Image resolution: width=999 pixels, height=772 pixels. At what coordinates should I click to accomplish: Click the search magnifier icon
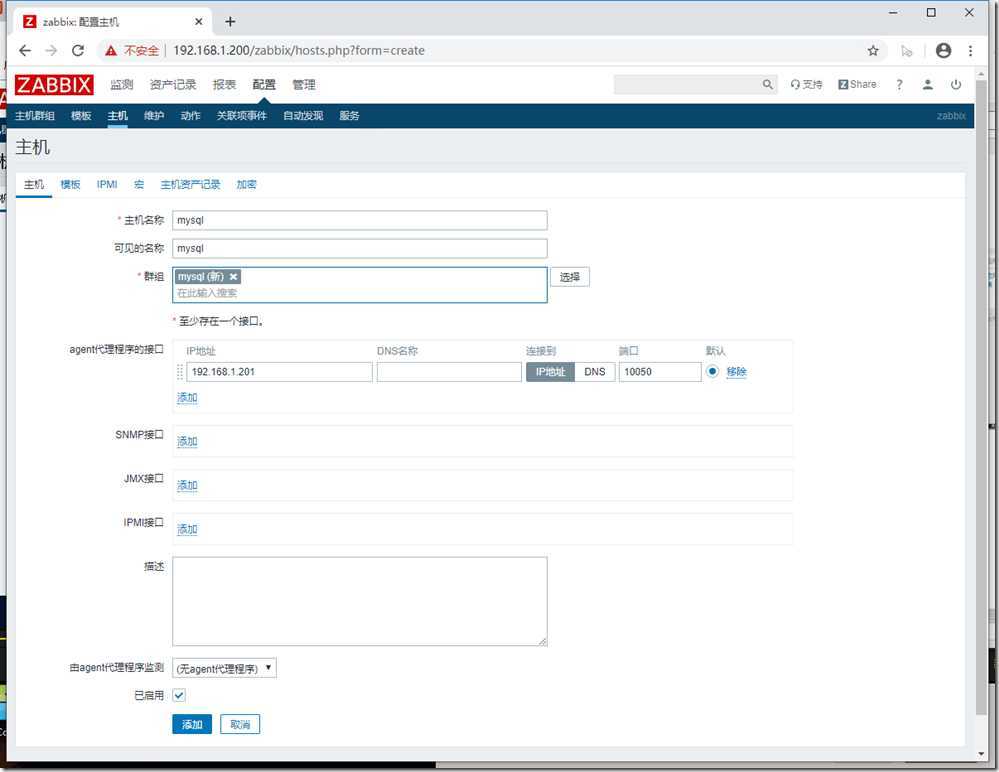click(768, 85)
